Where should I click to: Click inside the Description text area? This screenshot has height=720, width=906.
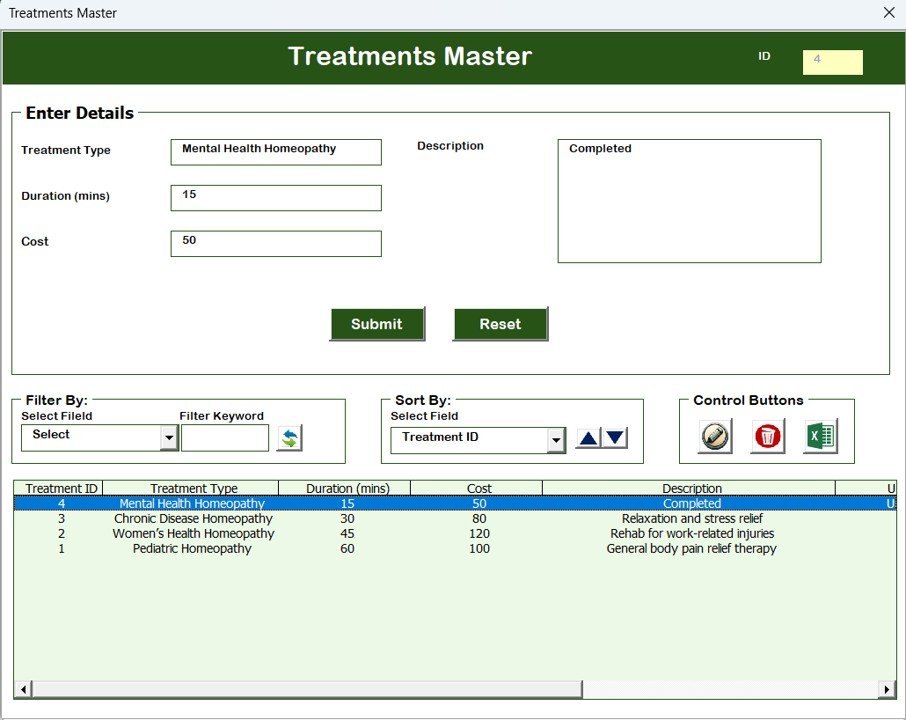688,200
